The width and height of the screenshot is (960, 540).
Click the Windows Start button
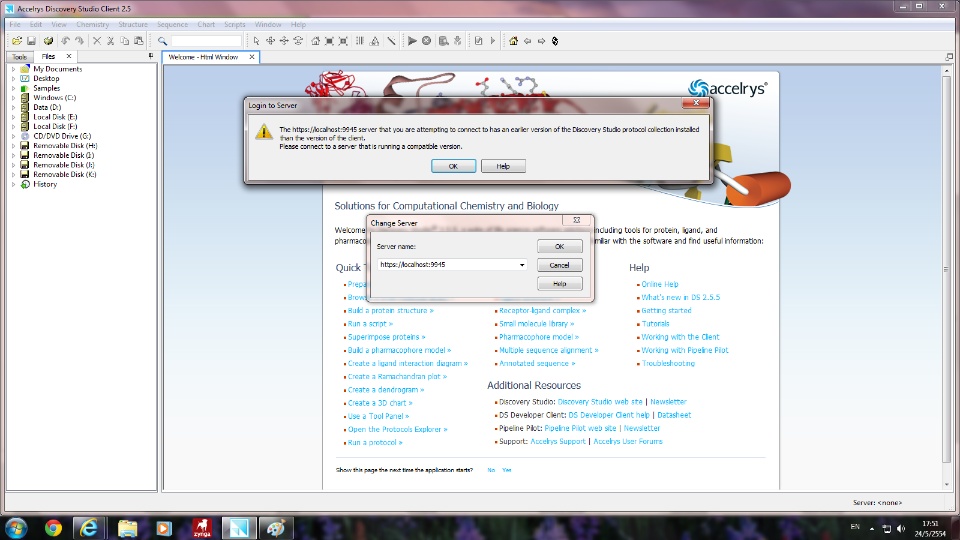coord(15,528)
